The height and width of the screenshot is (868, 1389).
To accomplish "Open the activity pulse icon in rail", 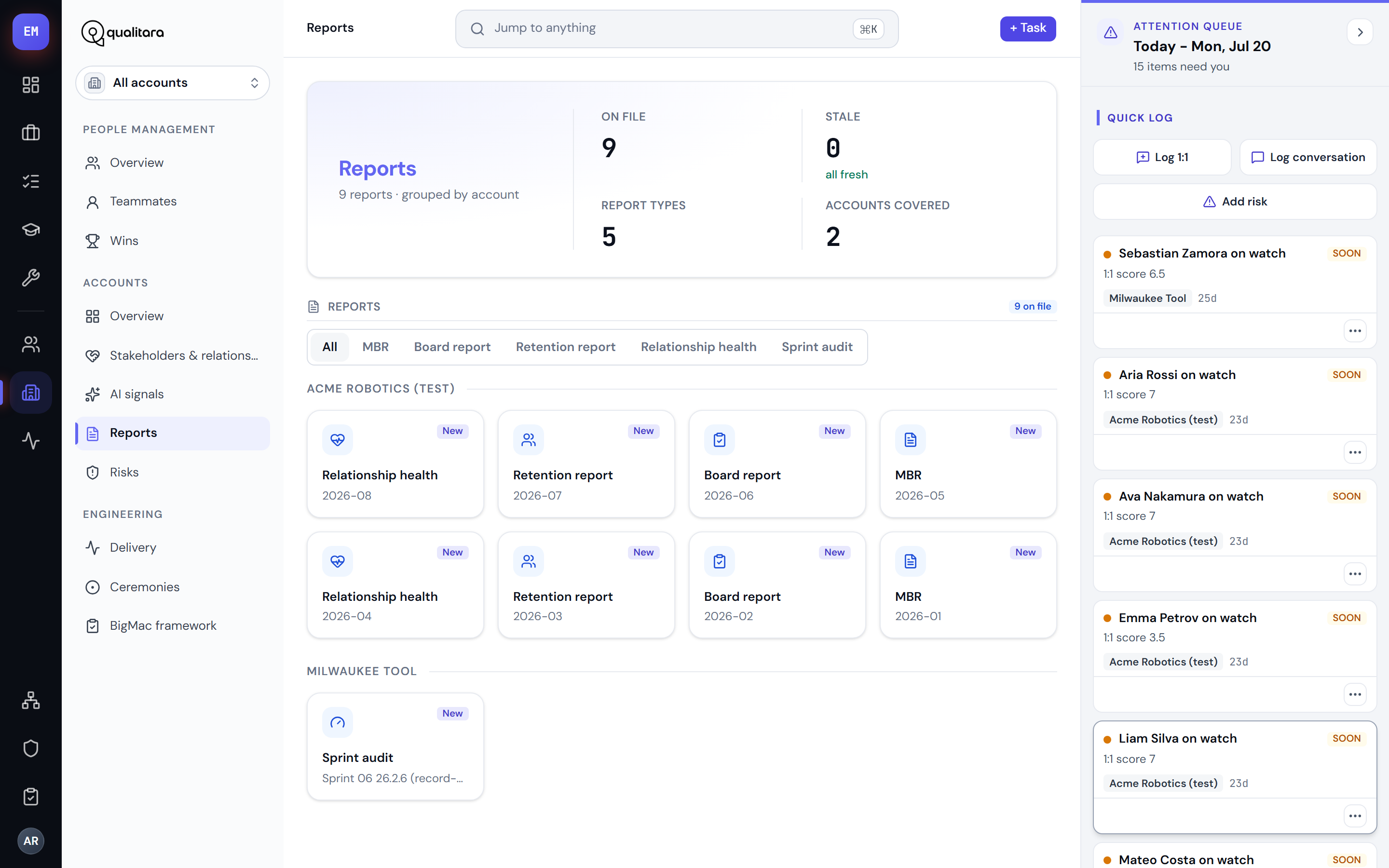I will [x=31, y=441].
